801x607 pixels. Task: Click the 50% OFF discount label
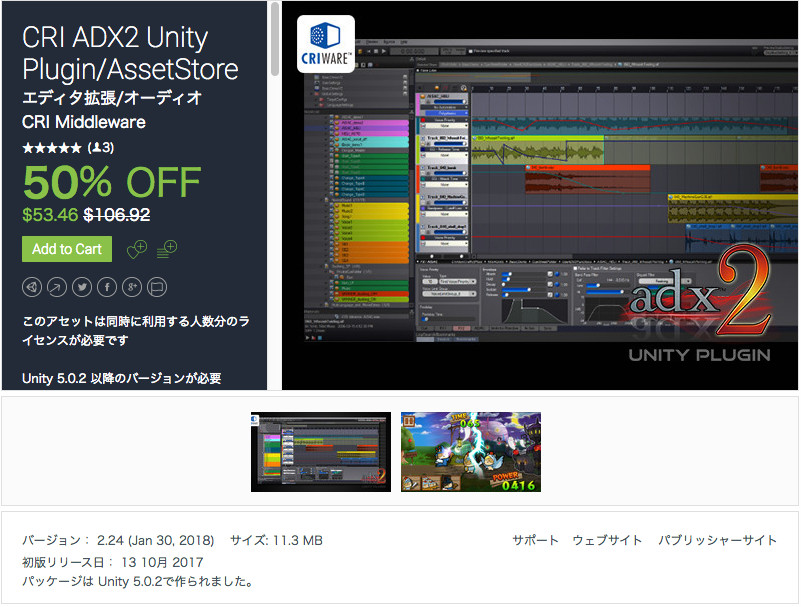click(112, 182)
